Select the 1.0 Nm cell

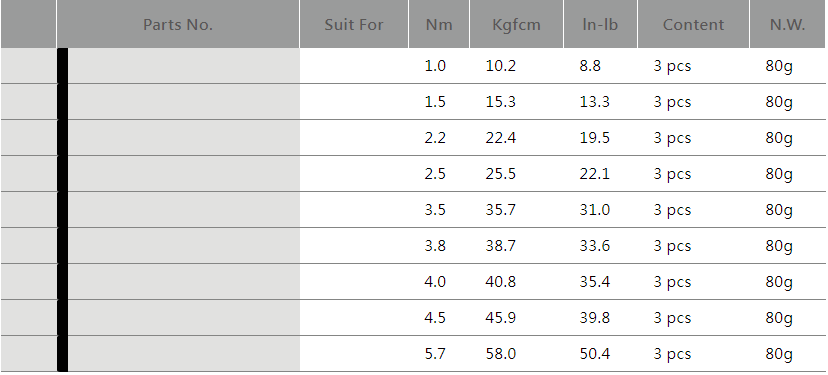tap(435, 66)
